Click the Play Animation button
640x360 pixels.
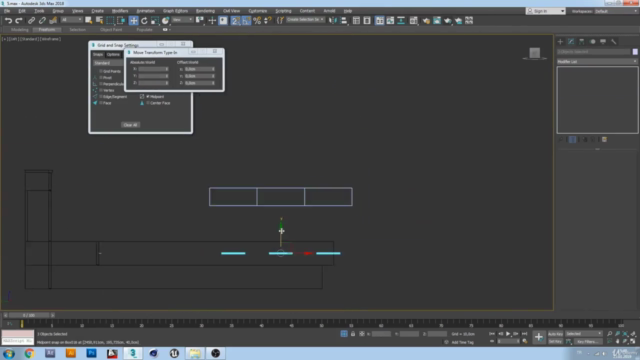coord(508,334)
